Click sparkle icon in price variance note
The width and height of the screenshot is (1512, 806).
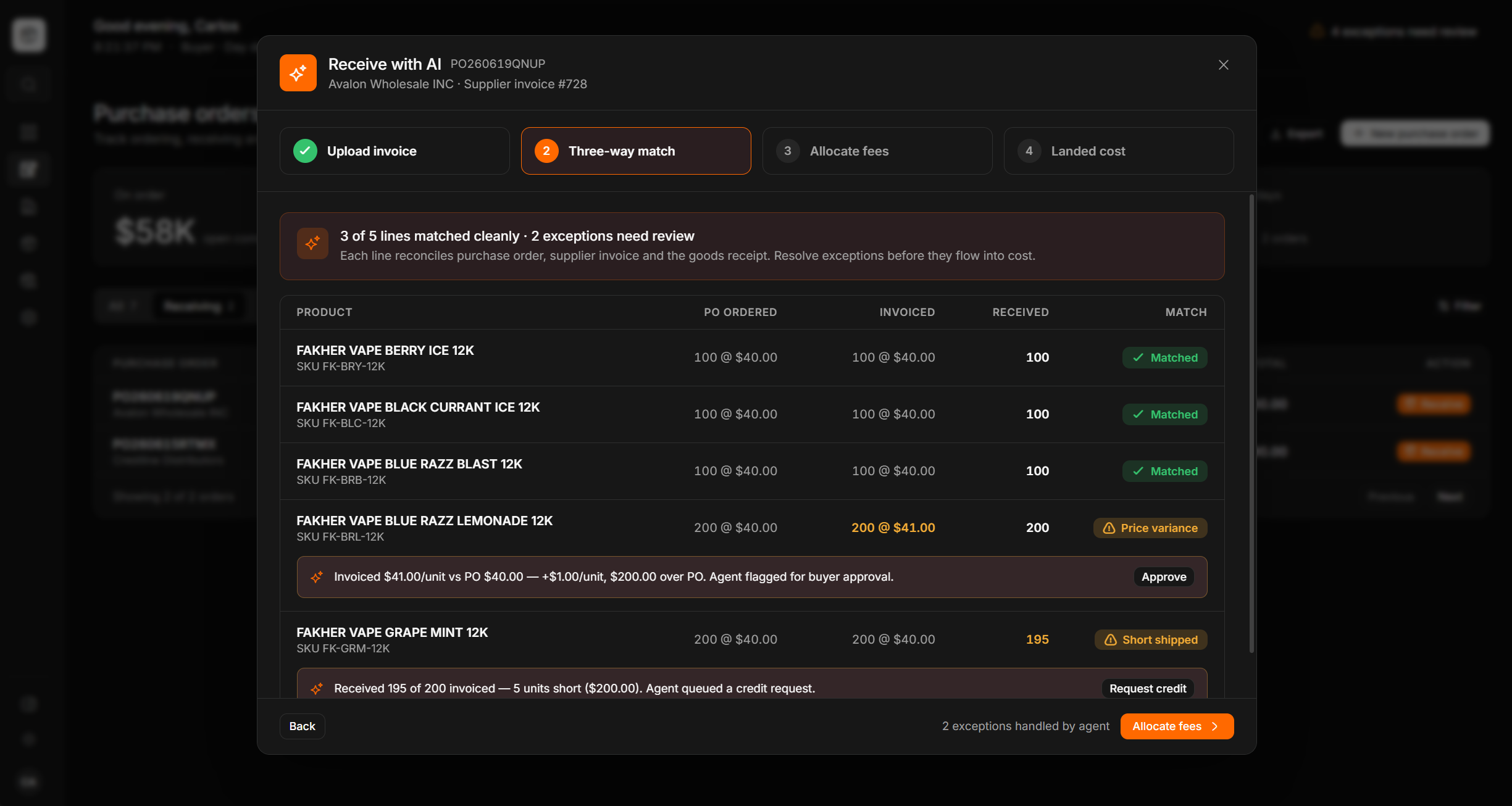pos(317,577)
